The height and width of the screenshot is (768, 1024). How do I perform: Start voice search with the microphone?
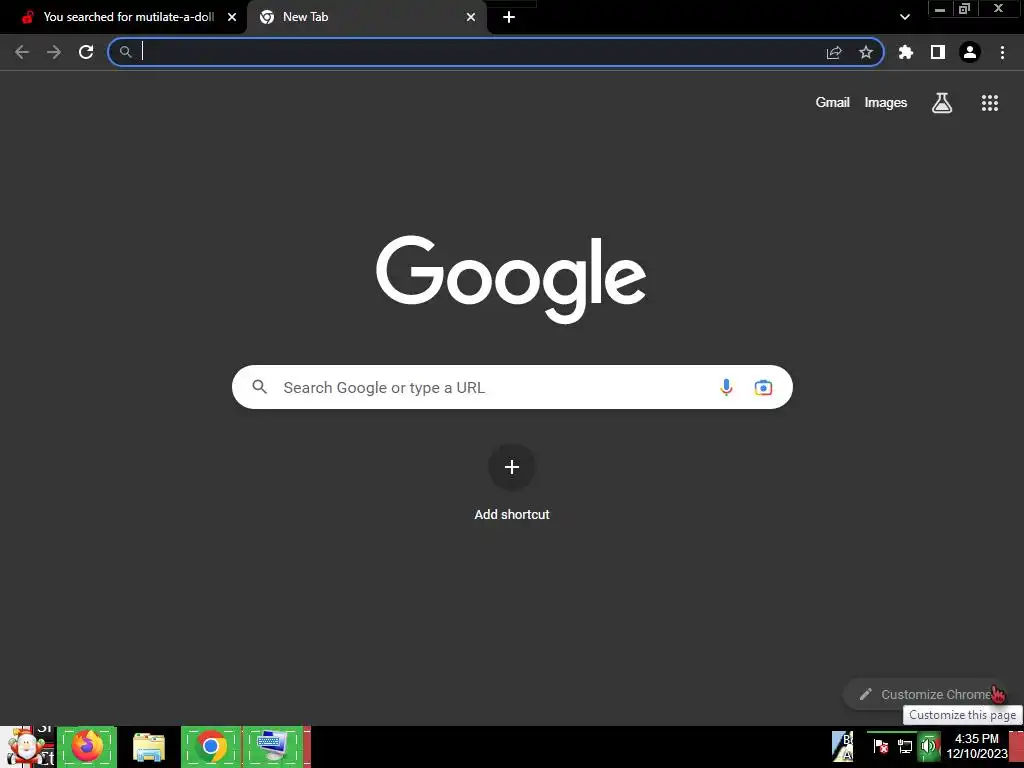(x=726, y=387)
